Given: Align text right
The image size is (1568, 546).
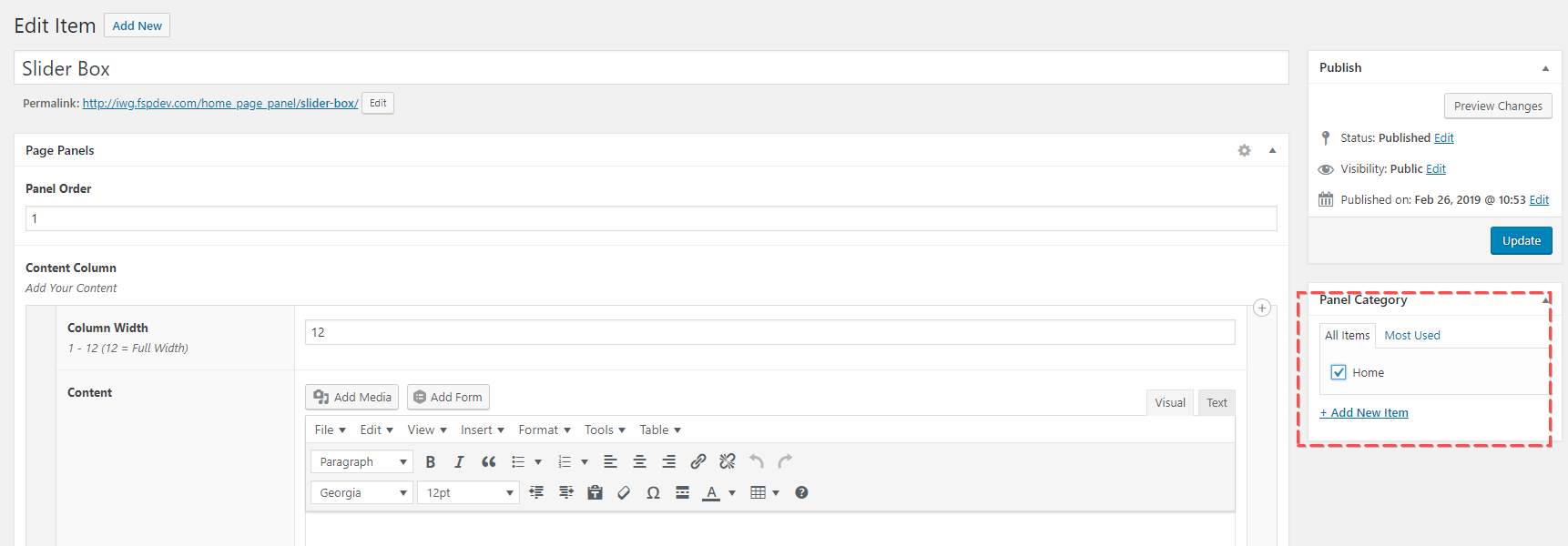Looking at the screenshot, I should tap(669, 461).
